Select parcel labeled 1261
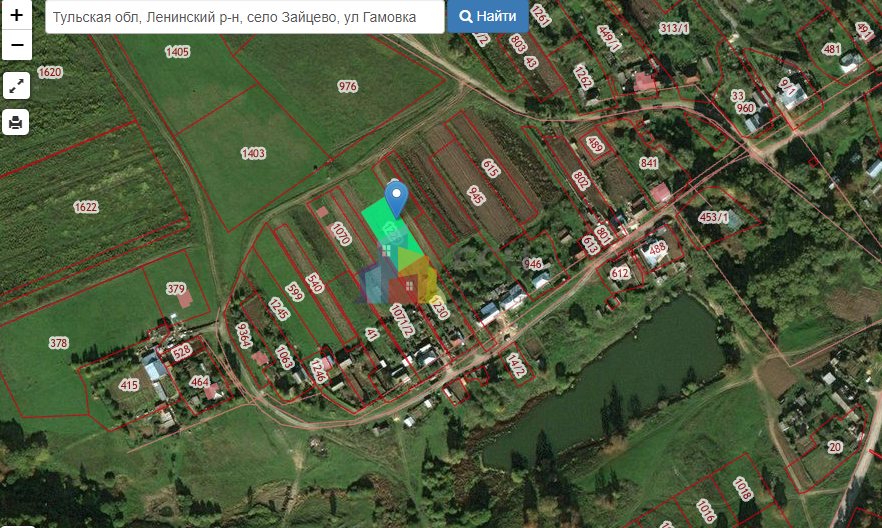This screenshot has height=528, width=882. tap(540, 15)
